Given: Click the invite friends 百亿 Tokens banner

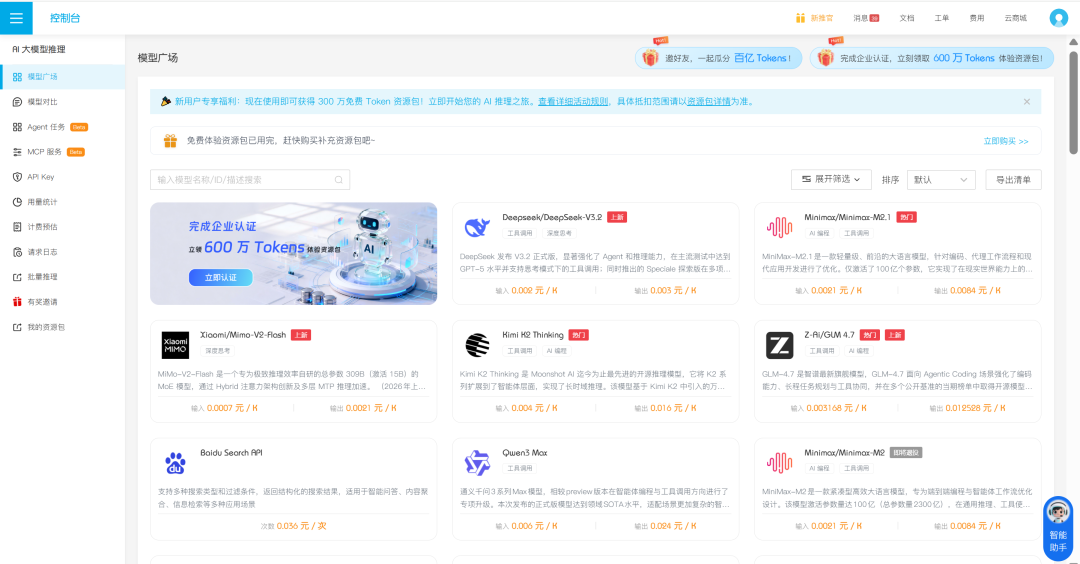Looking at the screenshot, I should tap(718, 58).
